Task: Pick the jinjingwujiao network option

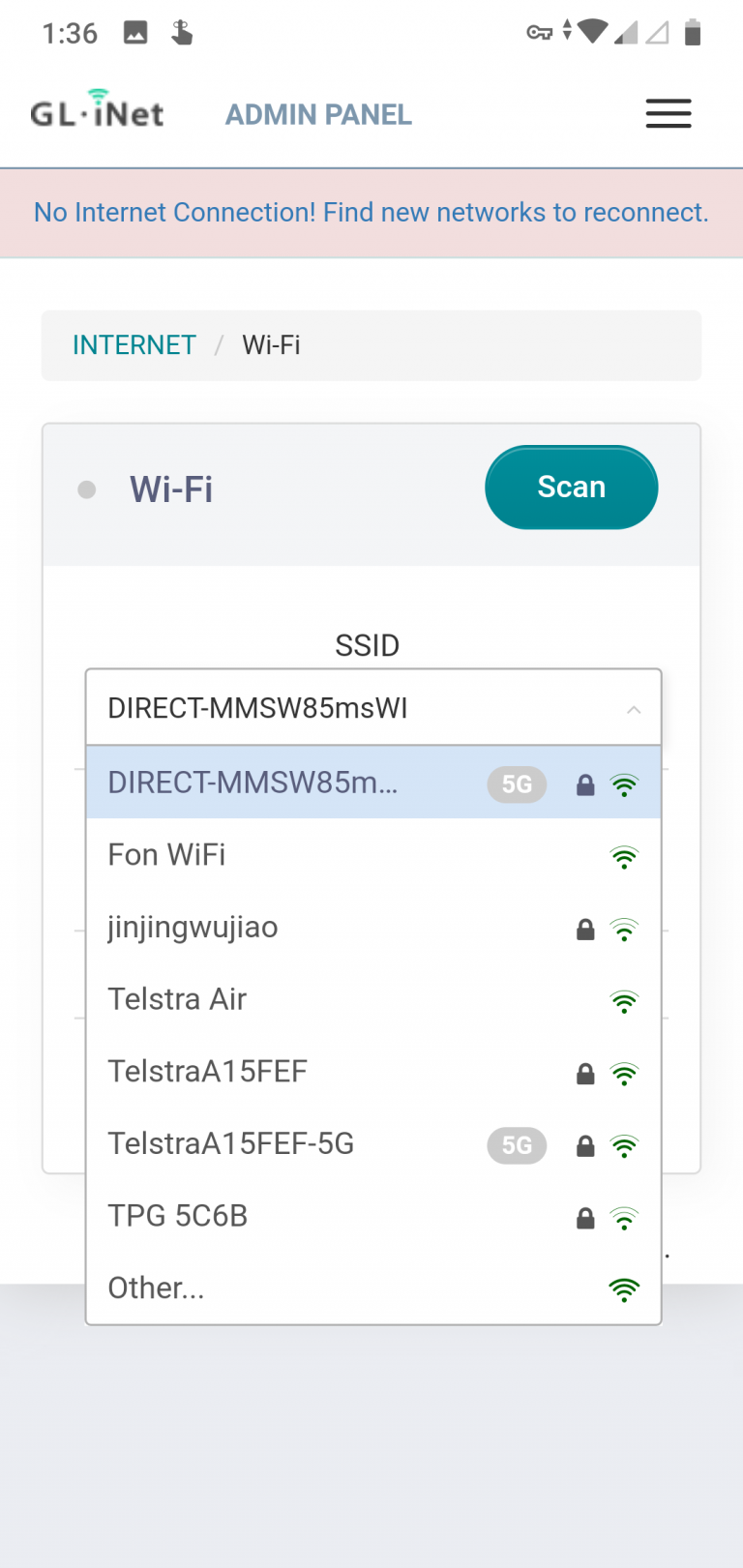Action: (193, 928)
